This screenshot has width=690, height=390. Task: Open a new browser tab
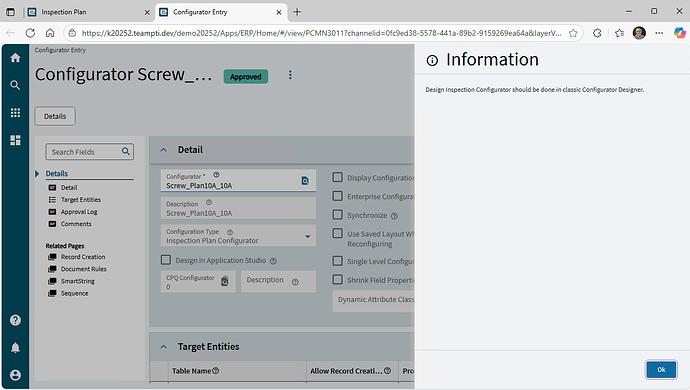click(297, 12)
